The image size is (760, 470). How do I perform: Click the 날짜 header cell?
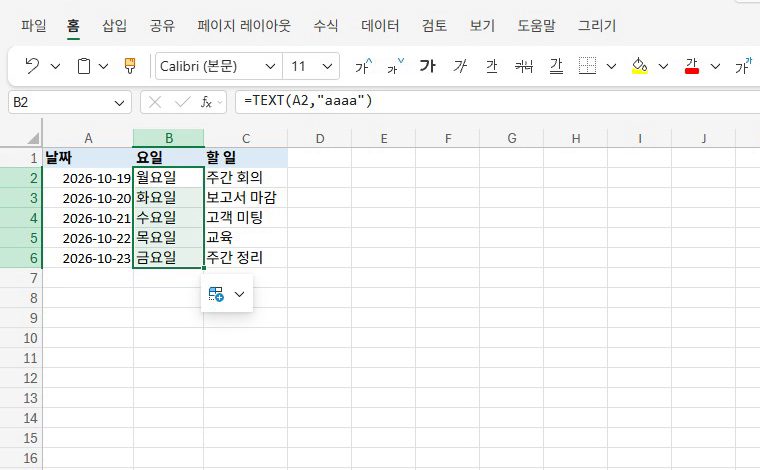(x=88, y=157)
